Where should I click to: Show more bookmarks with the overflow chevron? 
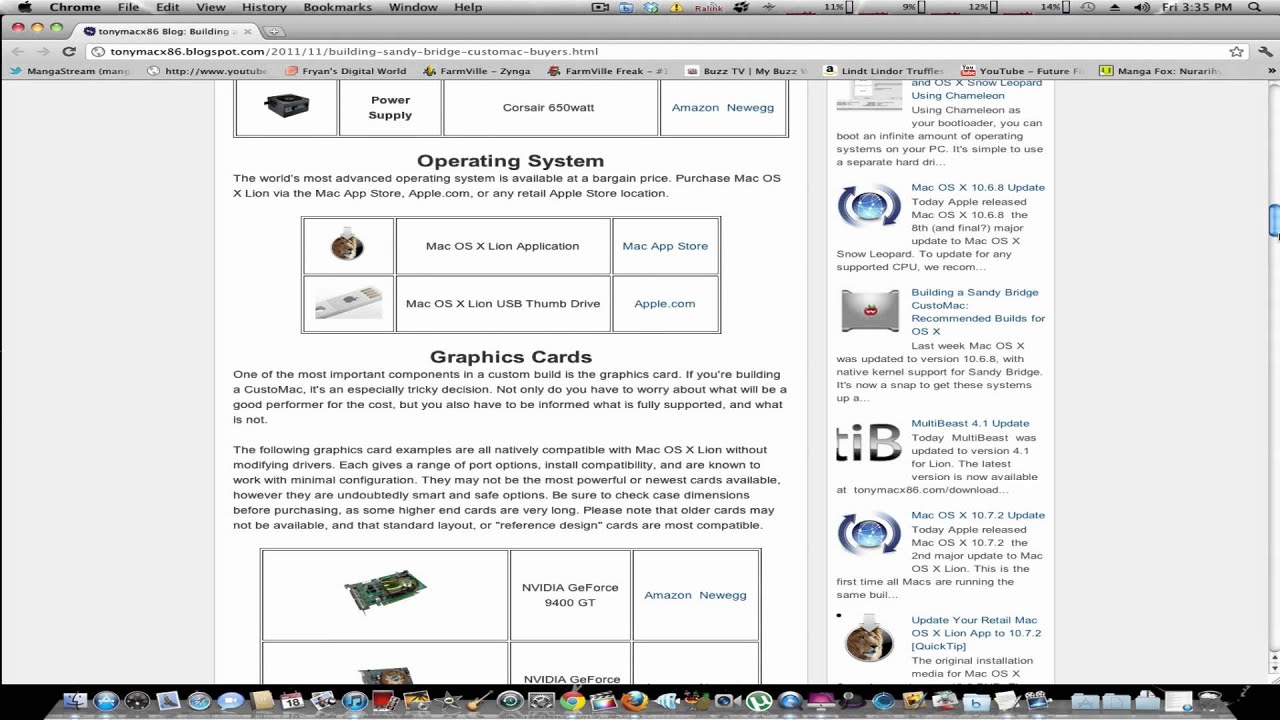click(x=1272, y=71)
